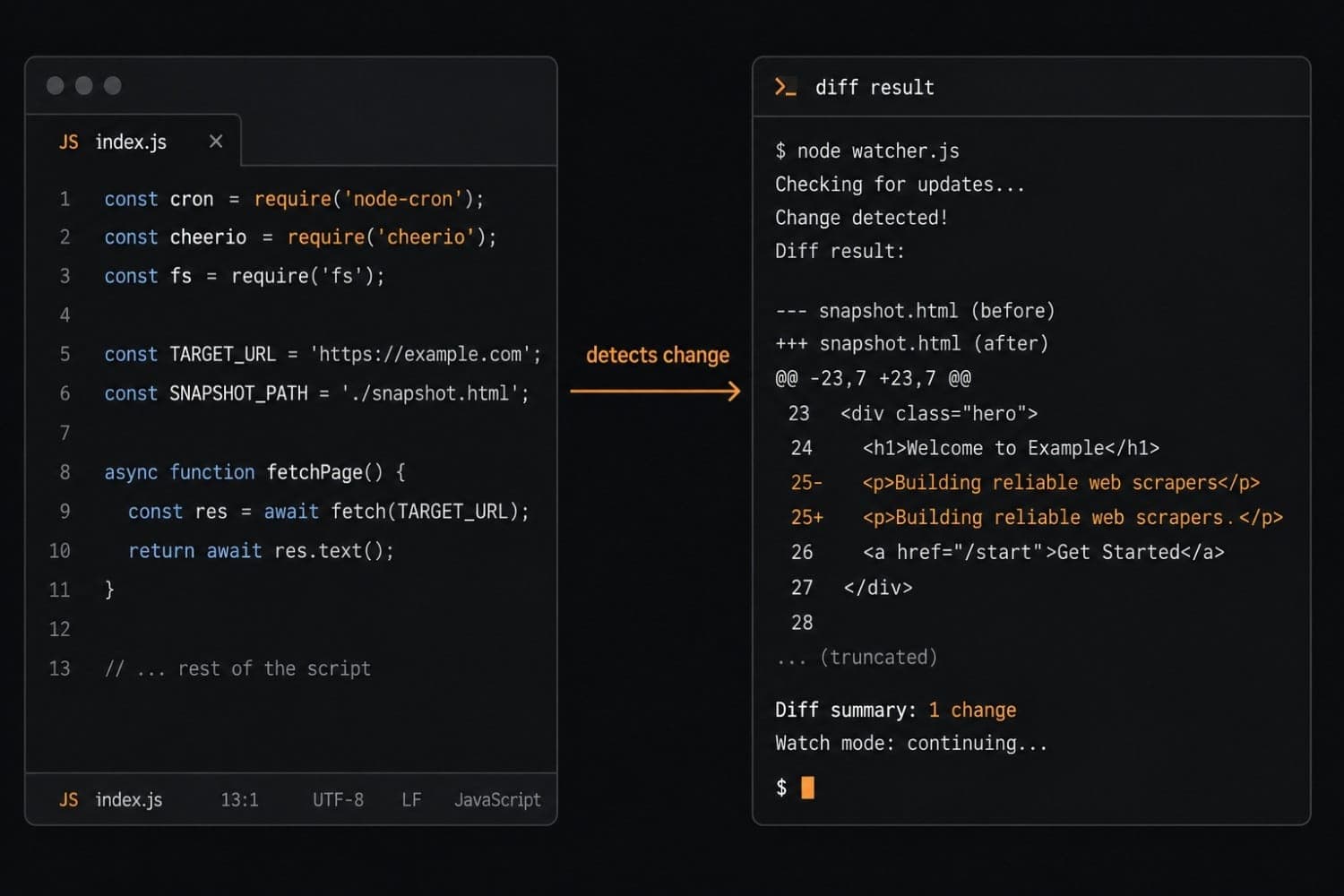Change the UTF-8 encoding in status bar
This screenshot has height=896, width=1344.
(338, 799)
